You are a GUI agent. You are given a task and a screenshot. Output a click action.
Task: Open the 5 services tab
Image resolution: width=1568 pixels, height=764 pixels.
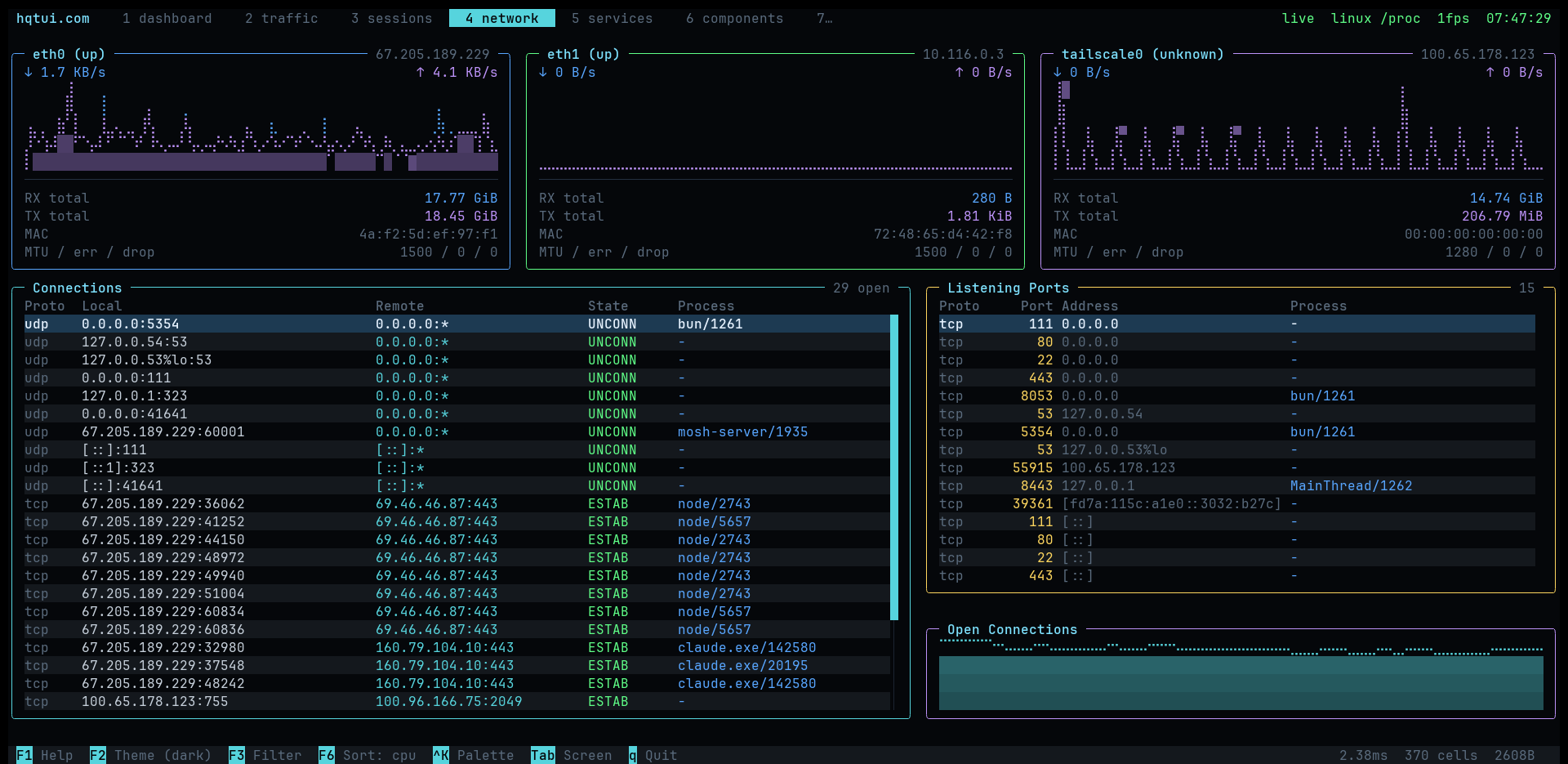[612, 18]
